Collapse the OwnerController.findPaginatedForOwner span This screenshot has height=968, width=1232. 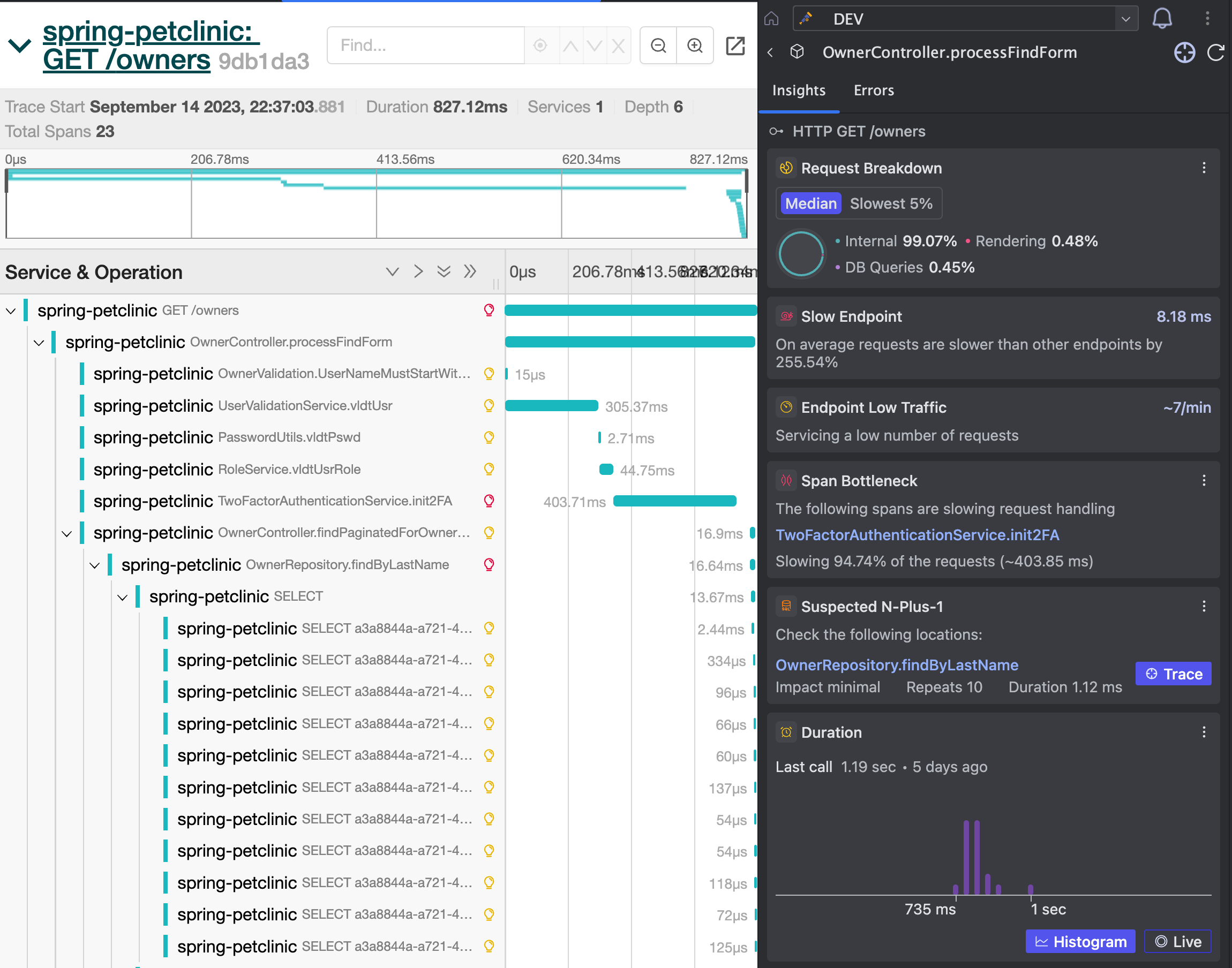tap(66, 533)
